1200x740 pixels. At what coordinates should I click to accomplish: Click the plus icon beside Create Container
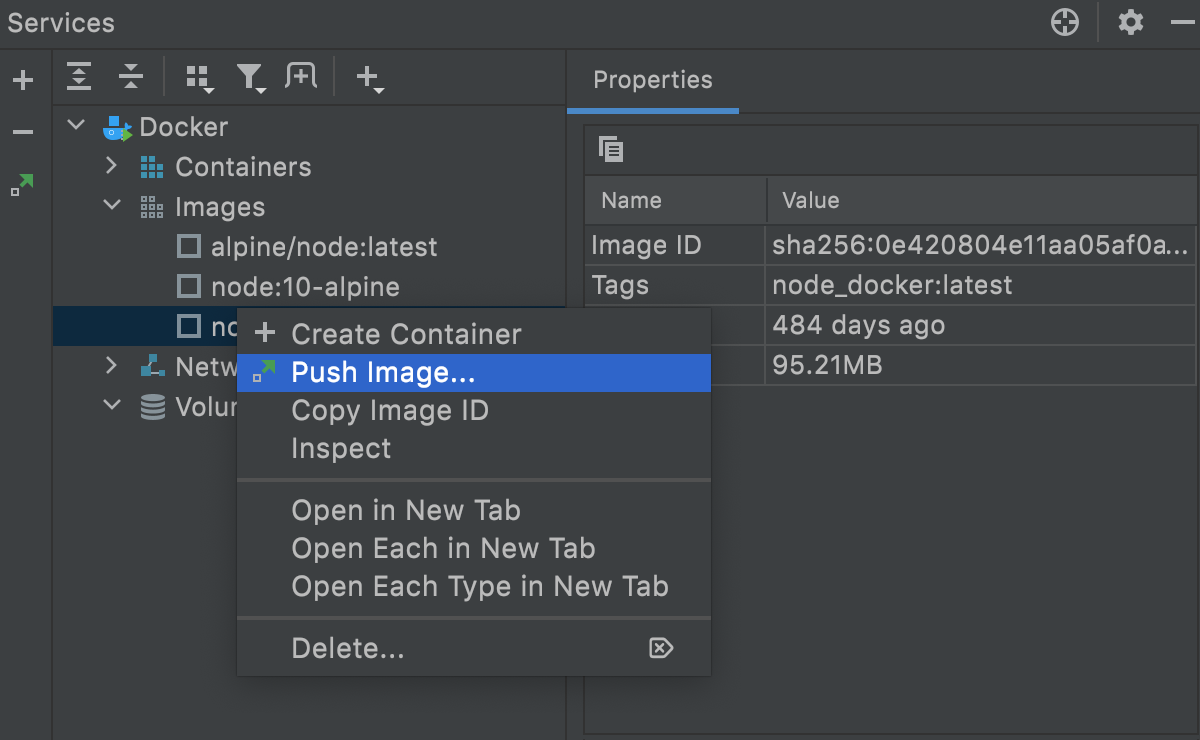[x=264, y=333]
